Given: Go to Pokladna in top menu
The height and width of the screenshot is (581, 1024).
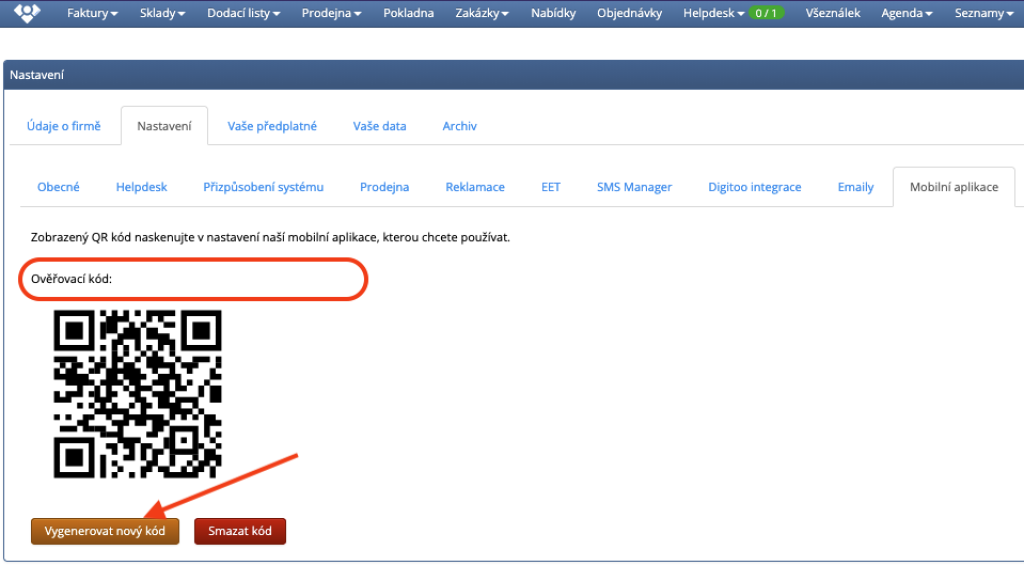Looking at the screenshot, I should tap(408, 14).
